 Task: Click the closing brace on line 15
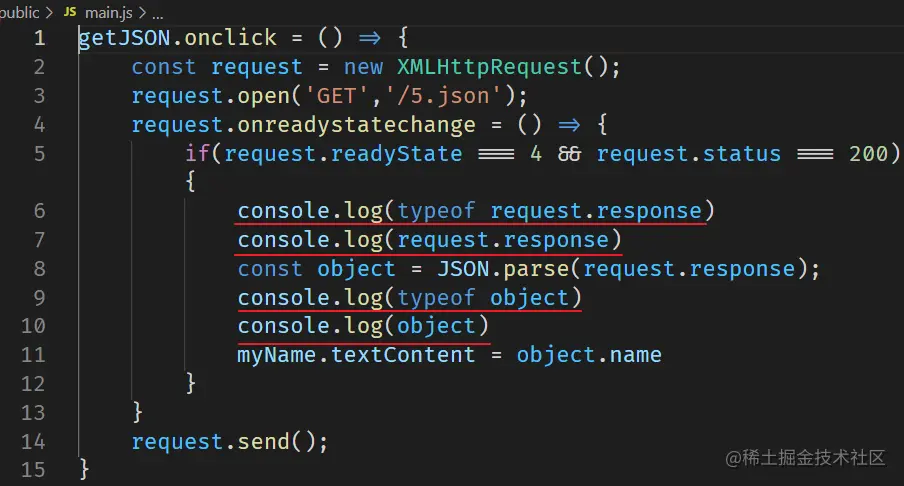coord(85,470)
